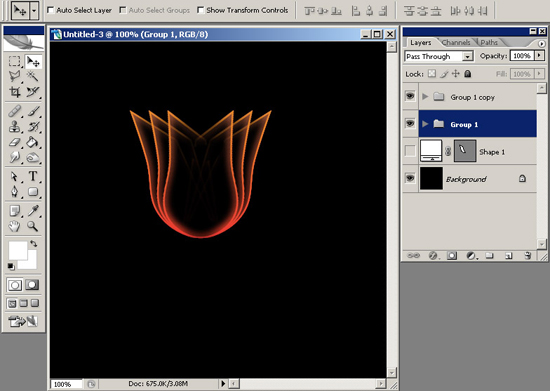Select the Zoom tool
The height and width of the screenshot is (391, 550).
click(x=33, y=226)
